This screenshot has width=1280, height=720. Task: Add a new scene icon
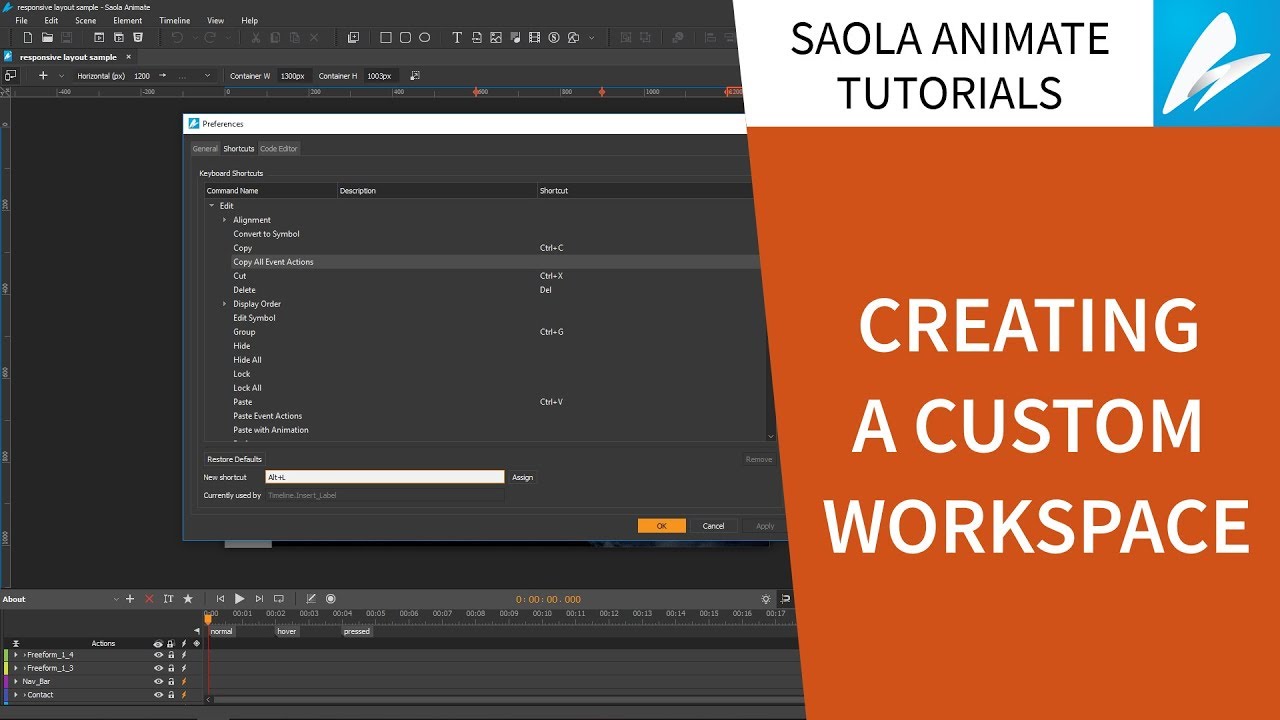(353, 38)
